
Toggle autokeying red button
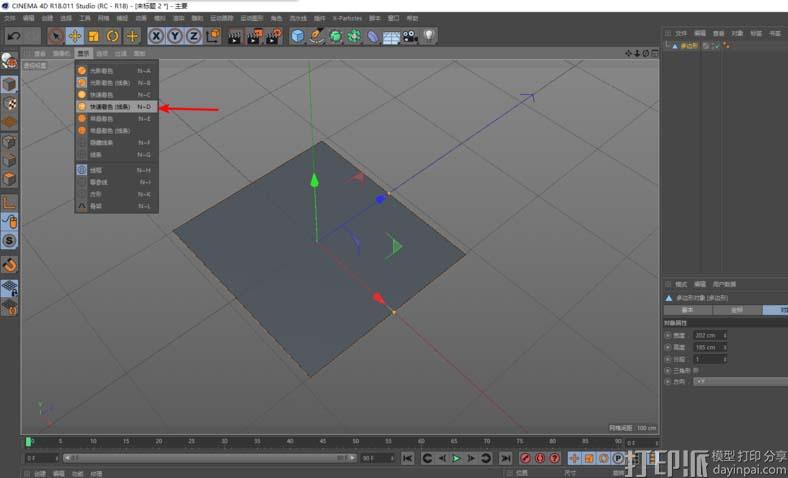pyautogui.click(x=540, y=458)
